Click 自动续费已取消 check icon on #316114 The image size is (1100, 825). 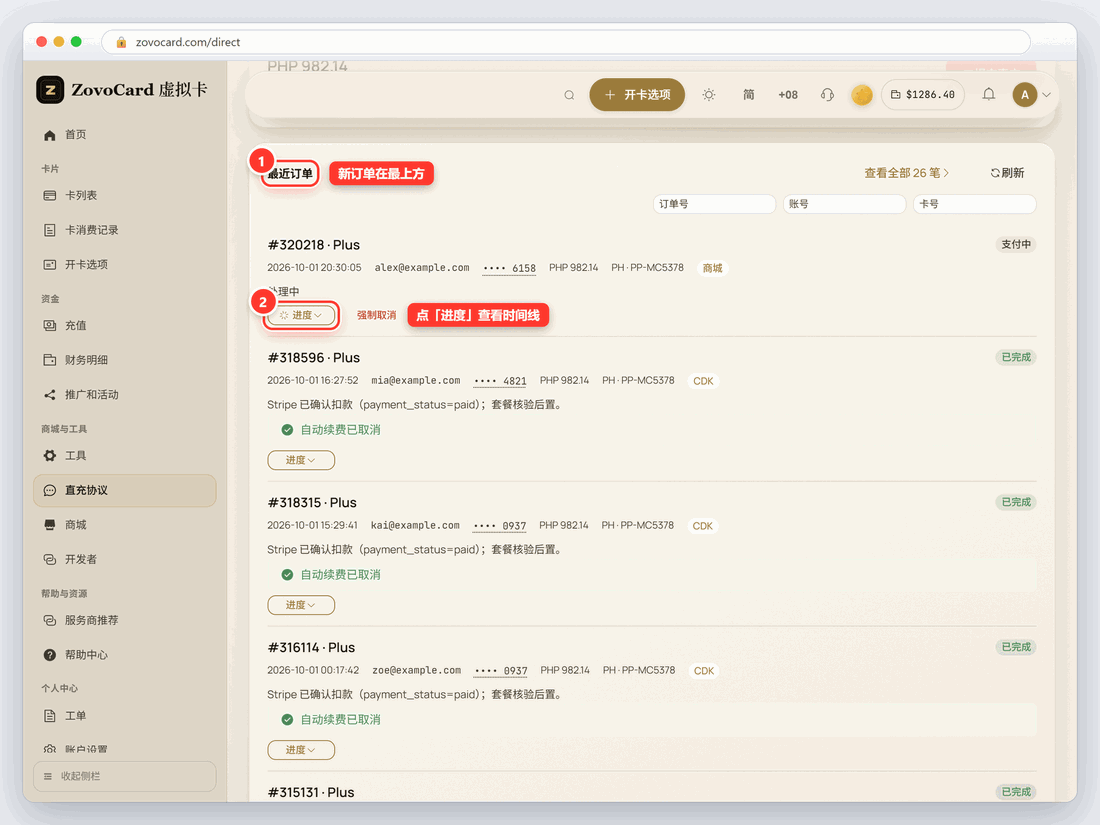[x=287, y=719]
